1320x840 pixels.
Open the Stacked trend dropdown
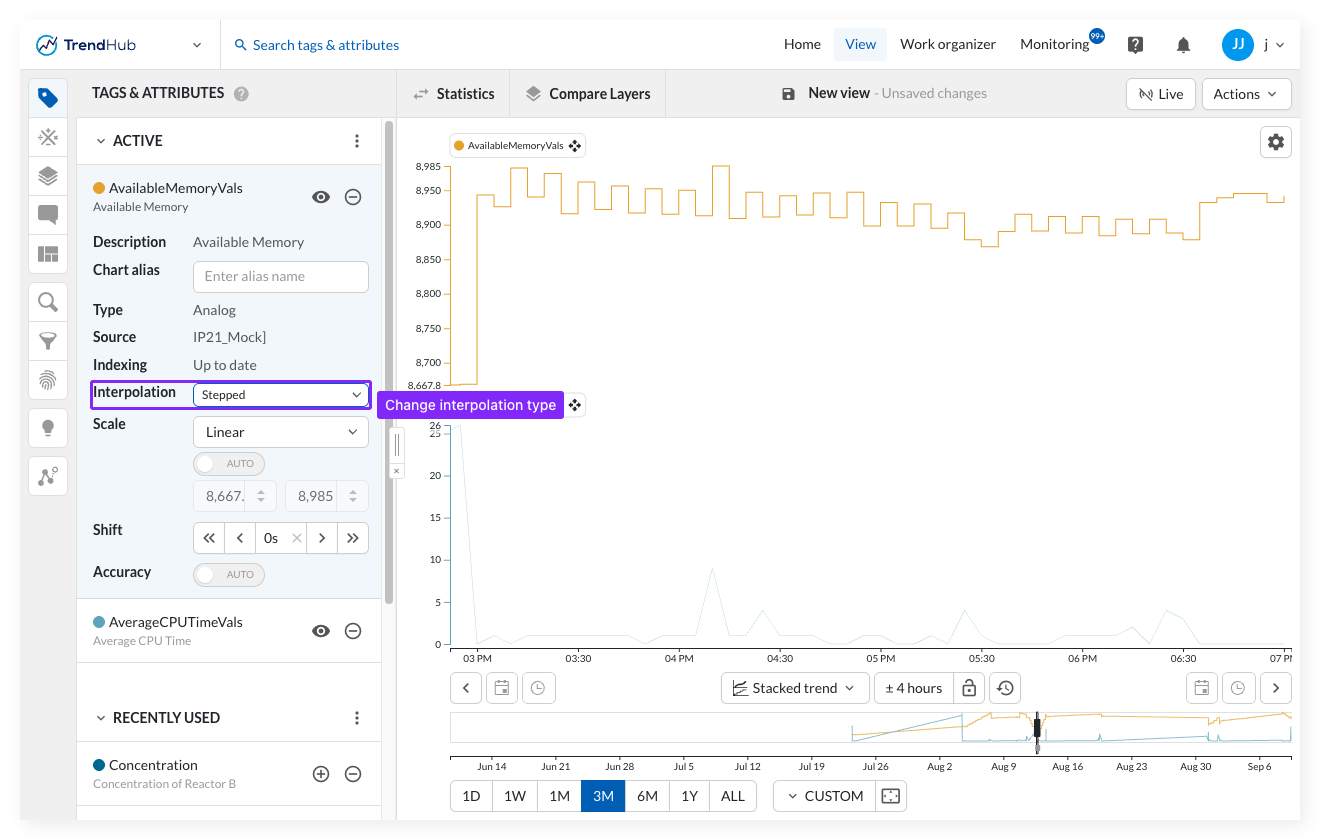coord(794,688)
